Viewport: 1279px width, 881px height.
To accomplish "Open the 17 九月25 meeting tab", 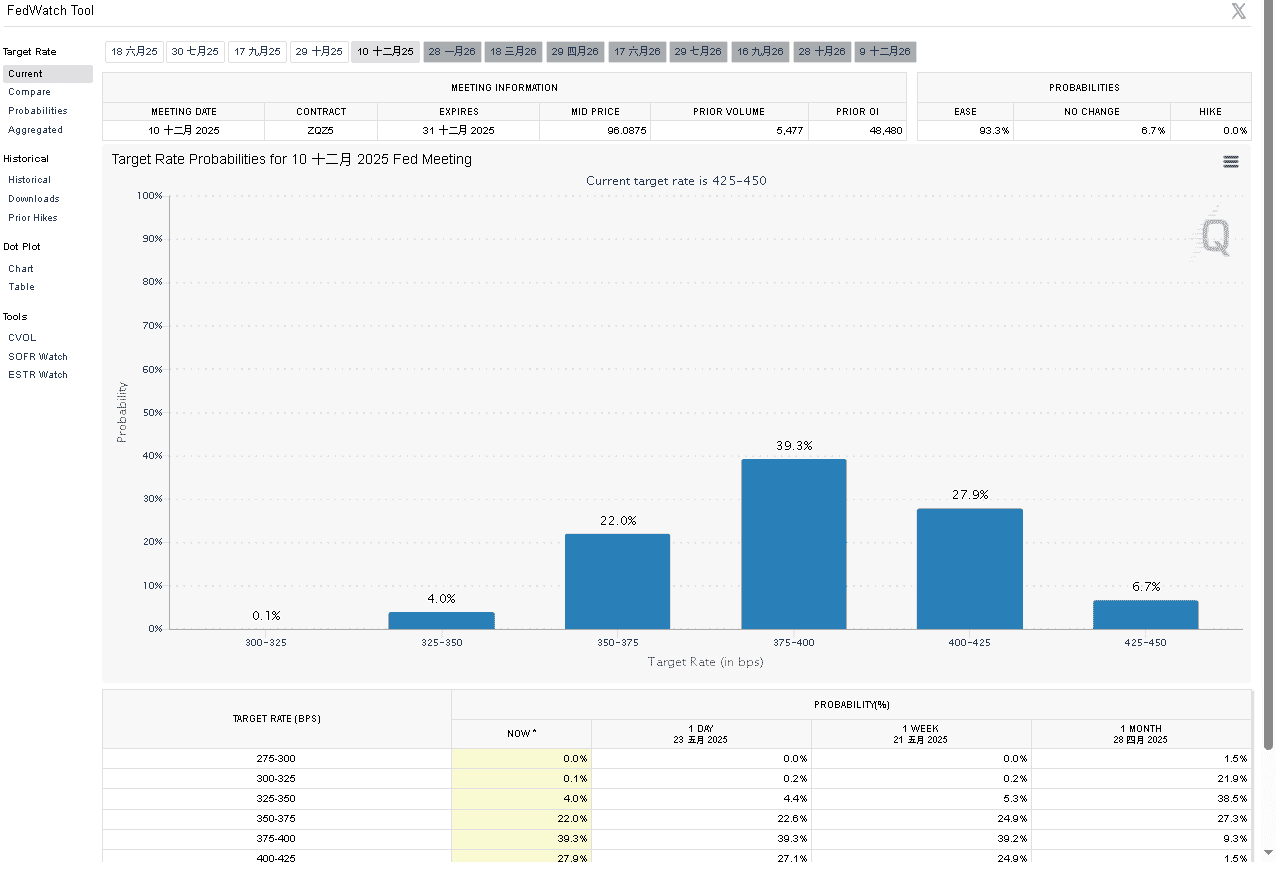I will [x=258, y=52].
